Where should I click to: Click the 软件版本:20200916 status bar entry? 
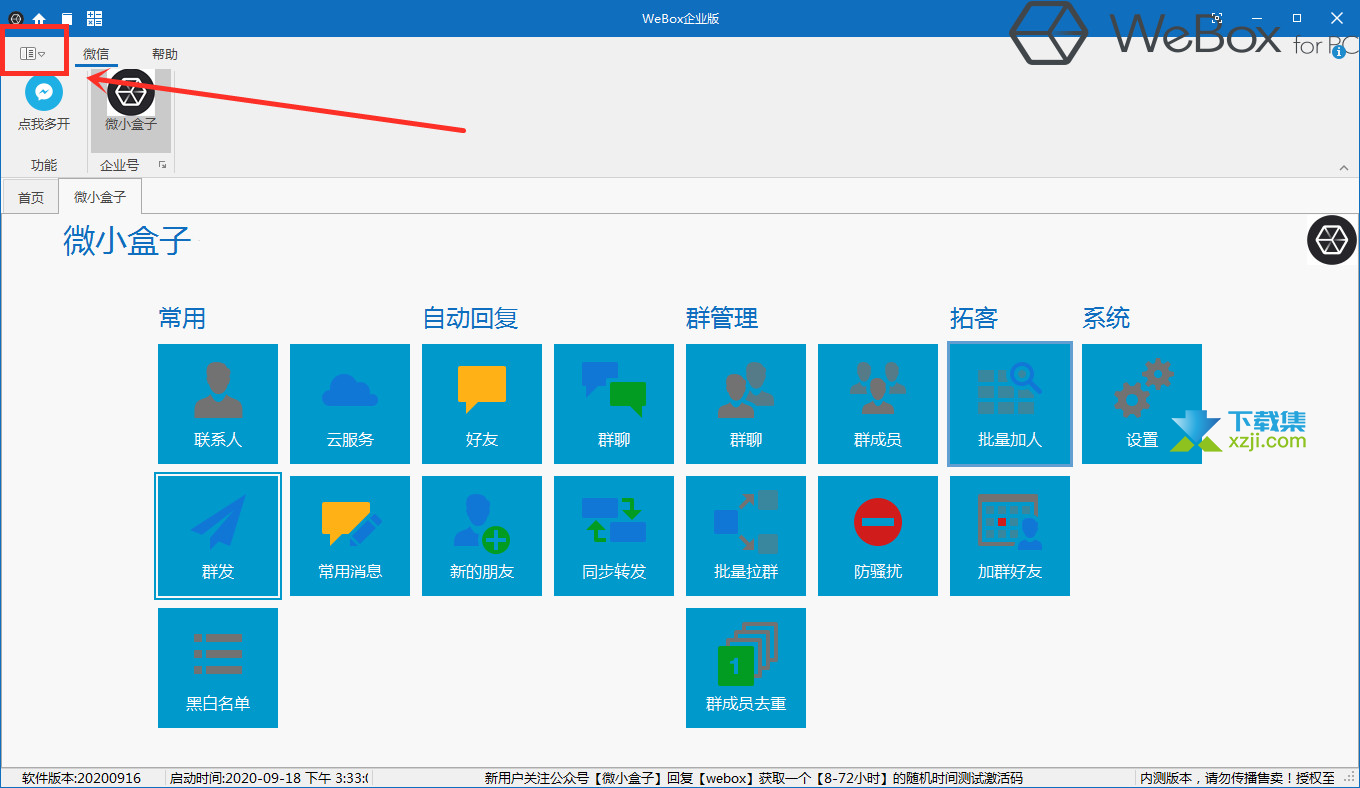pyautogui.click(x=82, y=778)
